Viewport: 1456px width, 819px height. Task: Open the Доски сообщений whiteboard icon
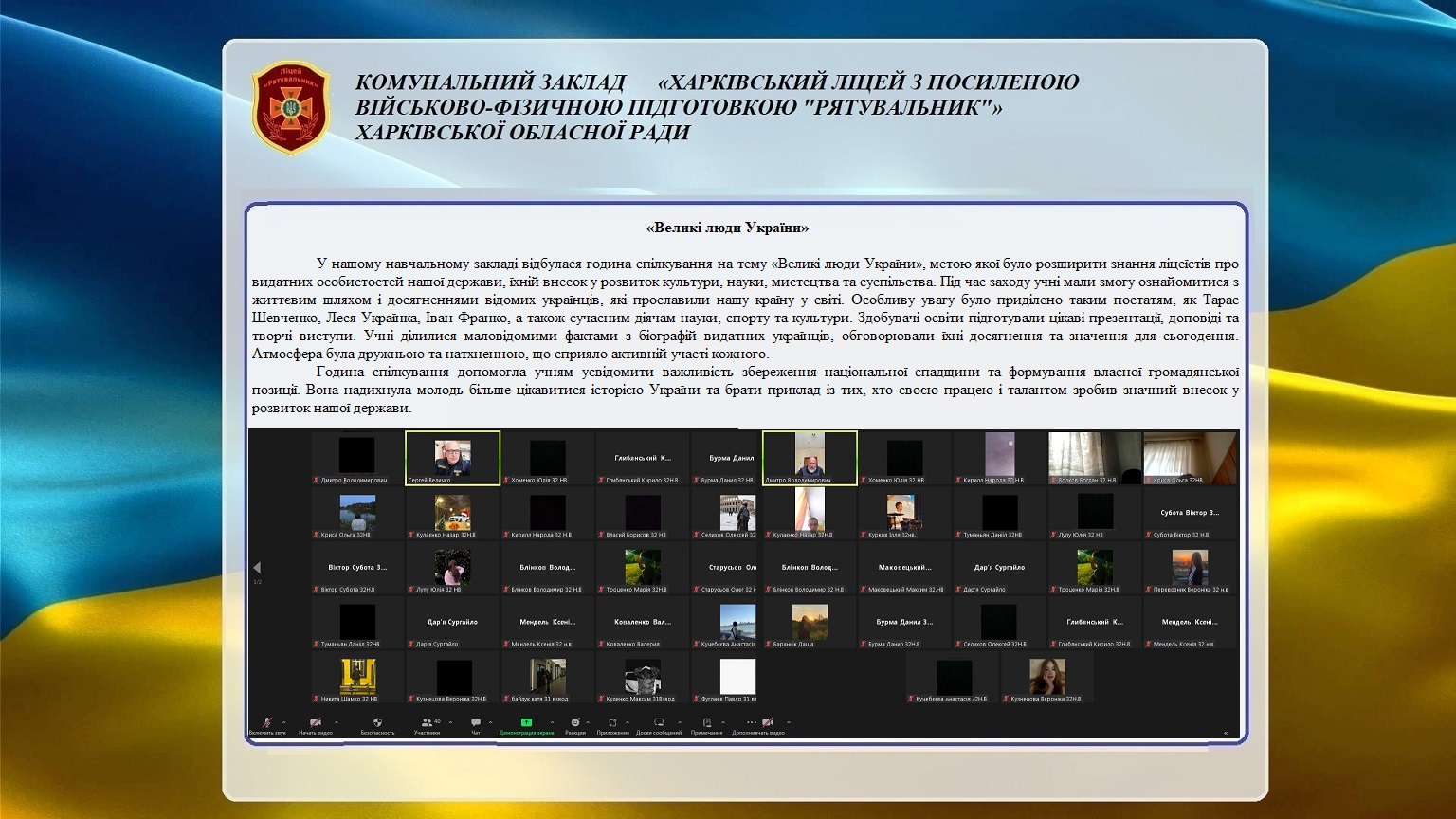(x=658, y=724)
